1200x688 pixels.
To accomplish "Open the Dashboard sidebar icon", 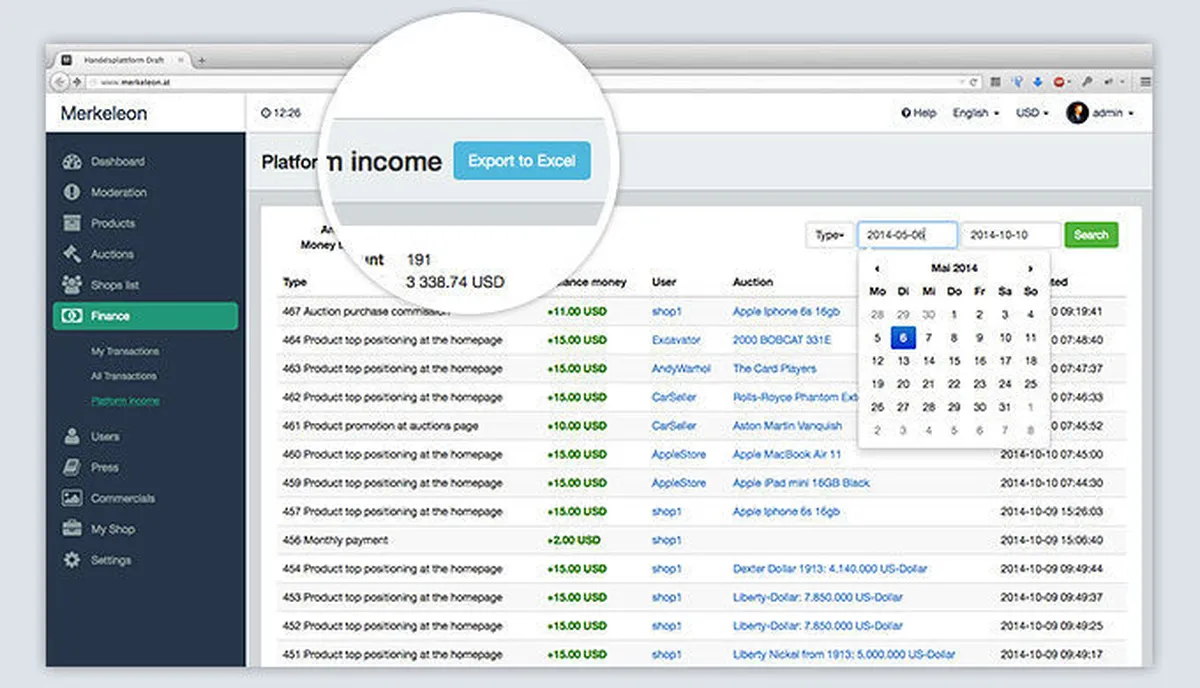I will click(x=72, y=161).
